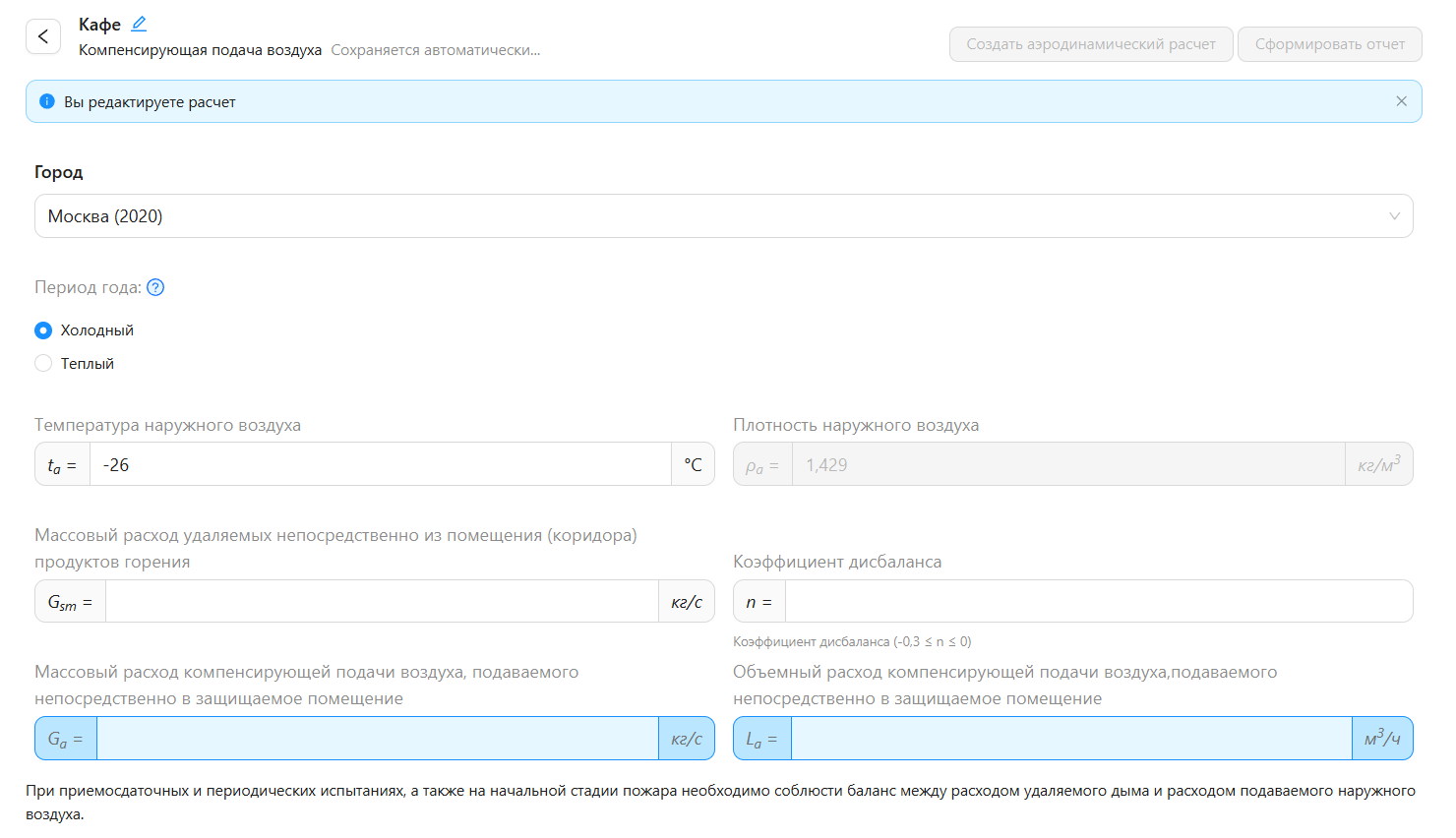Select the Теплый radio button
This screenshot has height=838, width=1456.
coord(43,364)
